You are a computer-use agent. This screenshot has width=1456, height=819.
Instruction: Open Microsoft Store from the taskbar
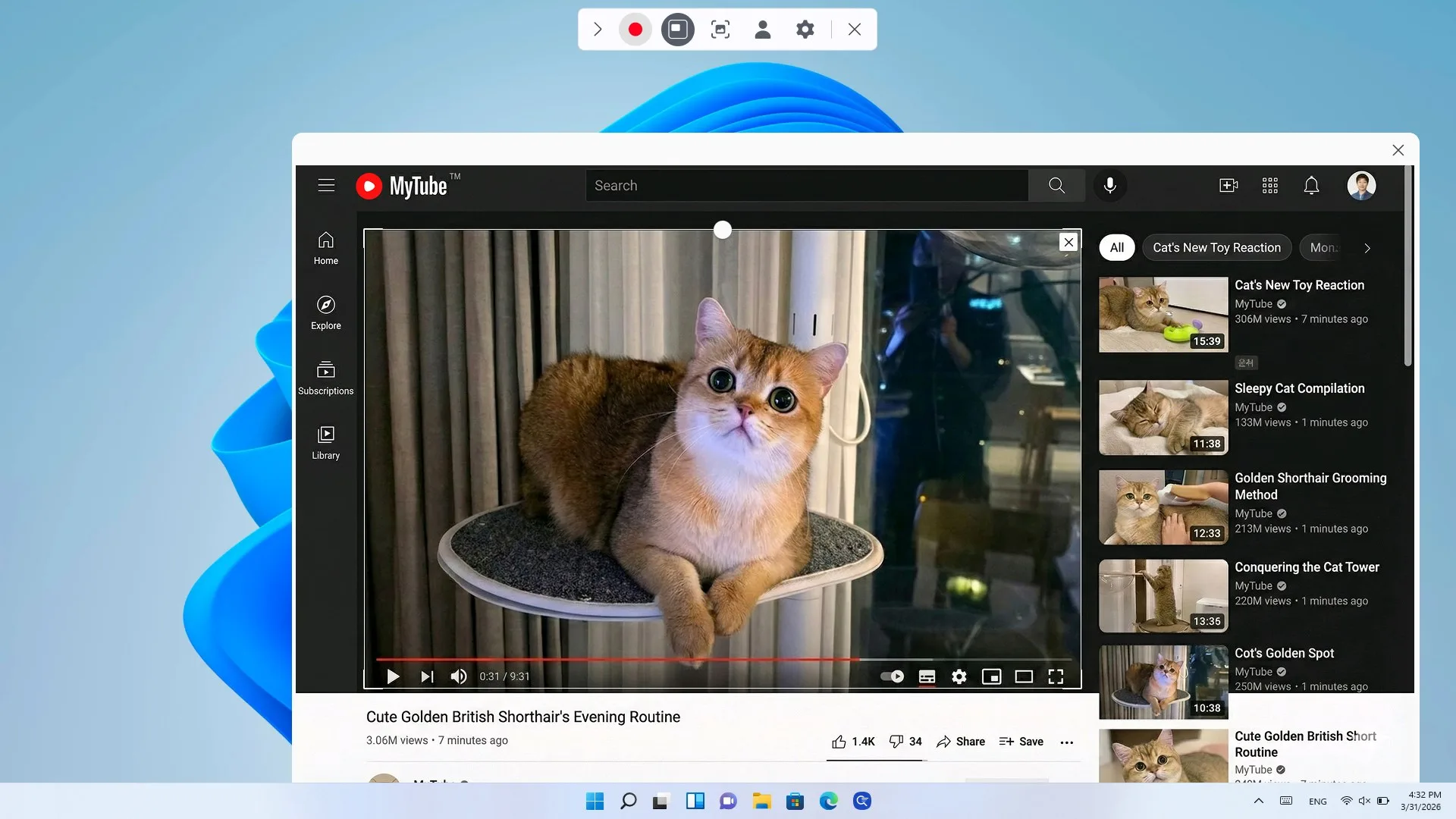(795, 801)
